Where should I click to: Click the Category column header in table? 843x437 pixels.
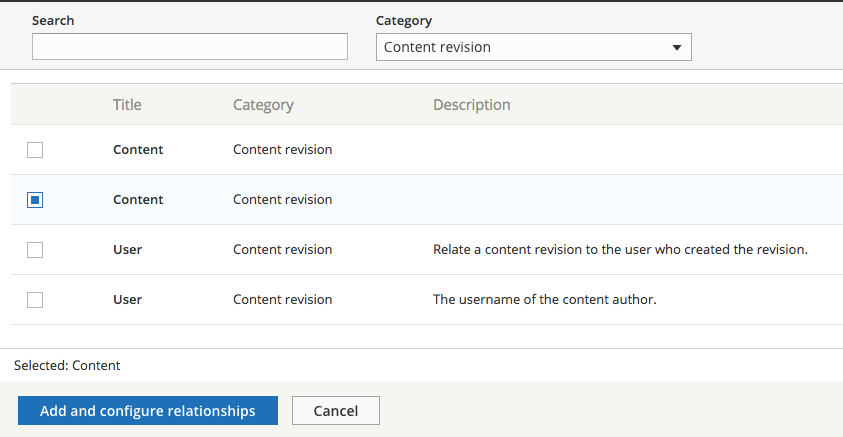tap(263, 105)
